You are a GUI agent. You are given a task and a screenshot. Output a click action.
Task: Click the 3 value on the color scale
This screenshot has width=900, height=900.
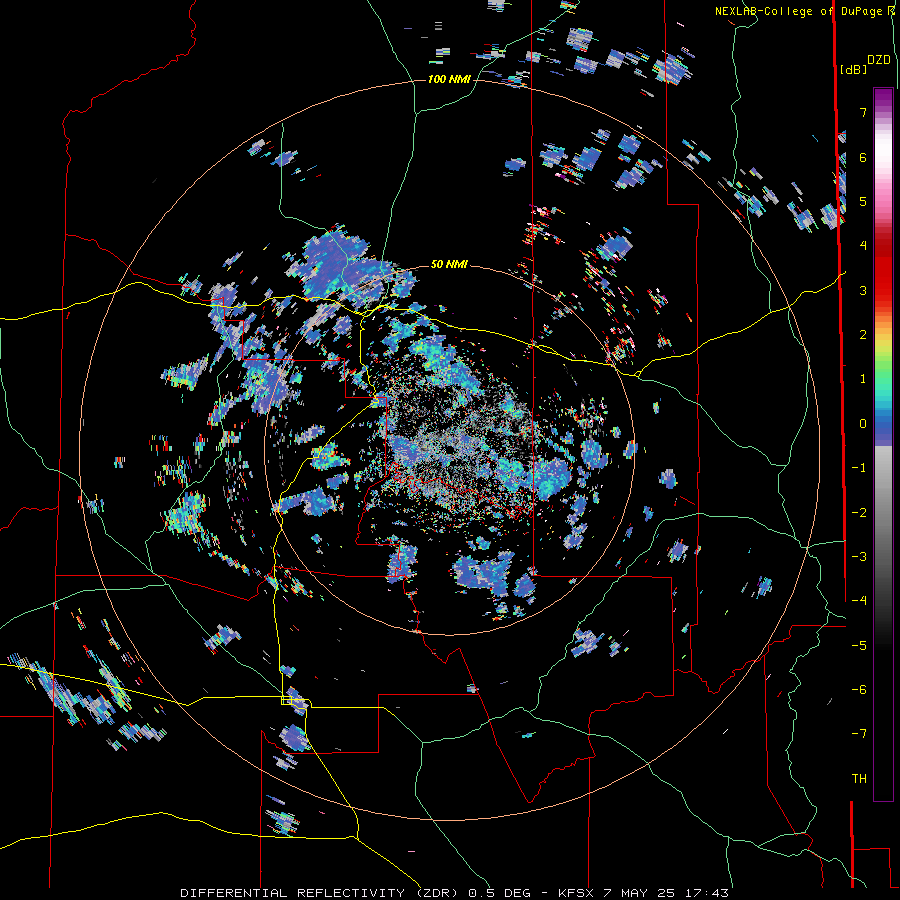pyautogui.click(x=863, y=290)
